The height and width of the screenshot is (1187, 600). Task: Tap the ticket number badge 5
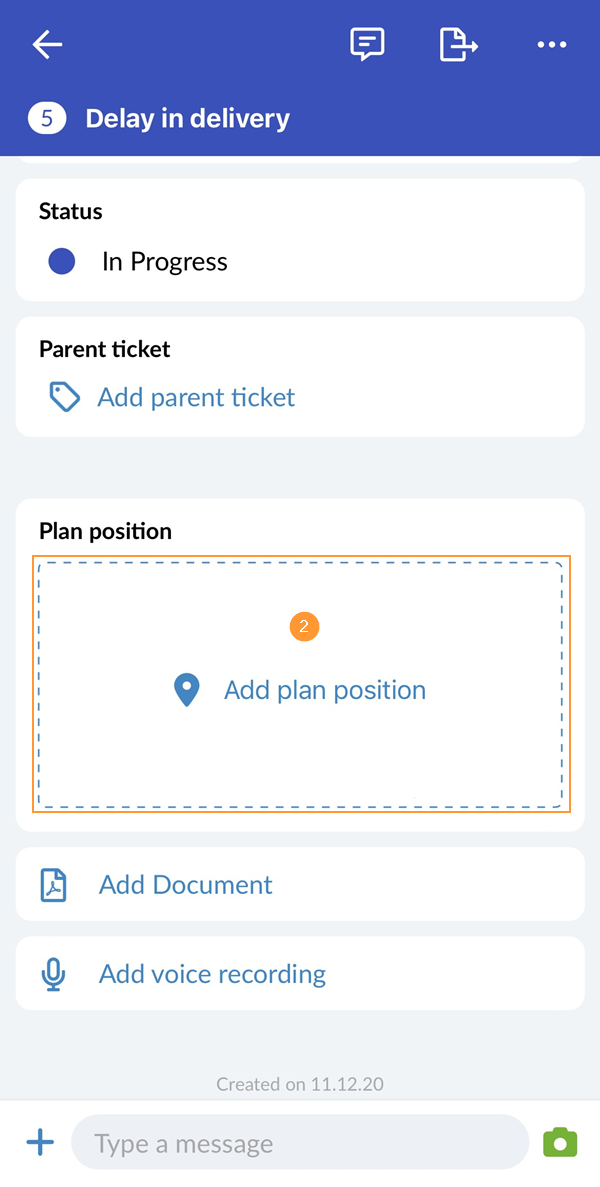(x=46, y=118)
